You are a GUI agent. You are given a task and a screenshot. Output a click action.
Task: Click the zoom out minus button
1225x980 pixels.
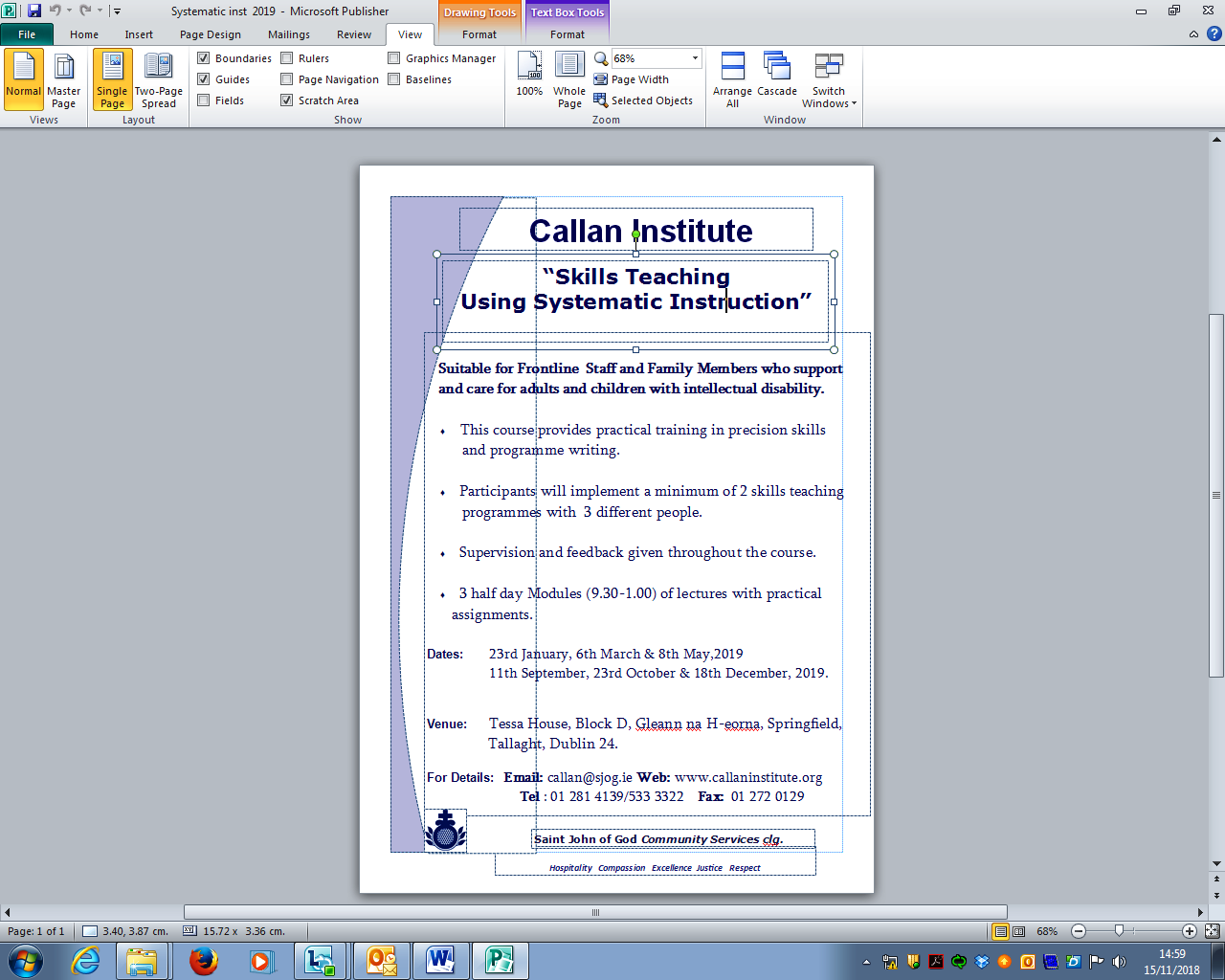pyautogui.click(x=1079, y=931)
